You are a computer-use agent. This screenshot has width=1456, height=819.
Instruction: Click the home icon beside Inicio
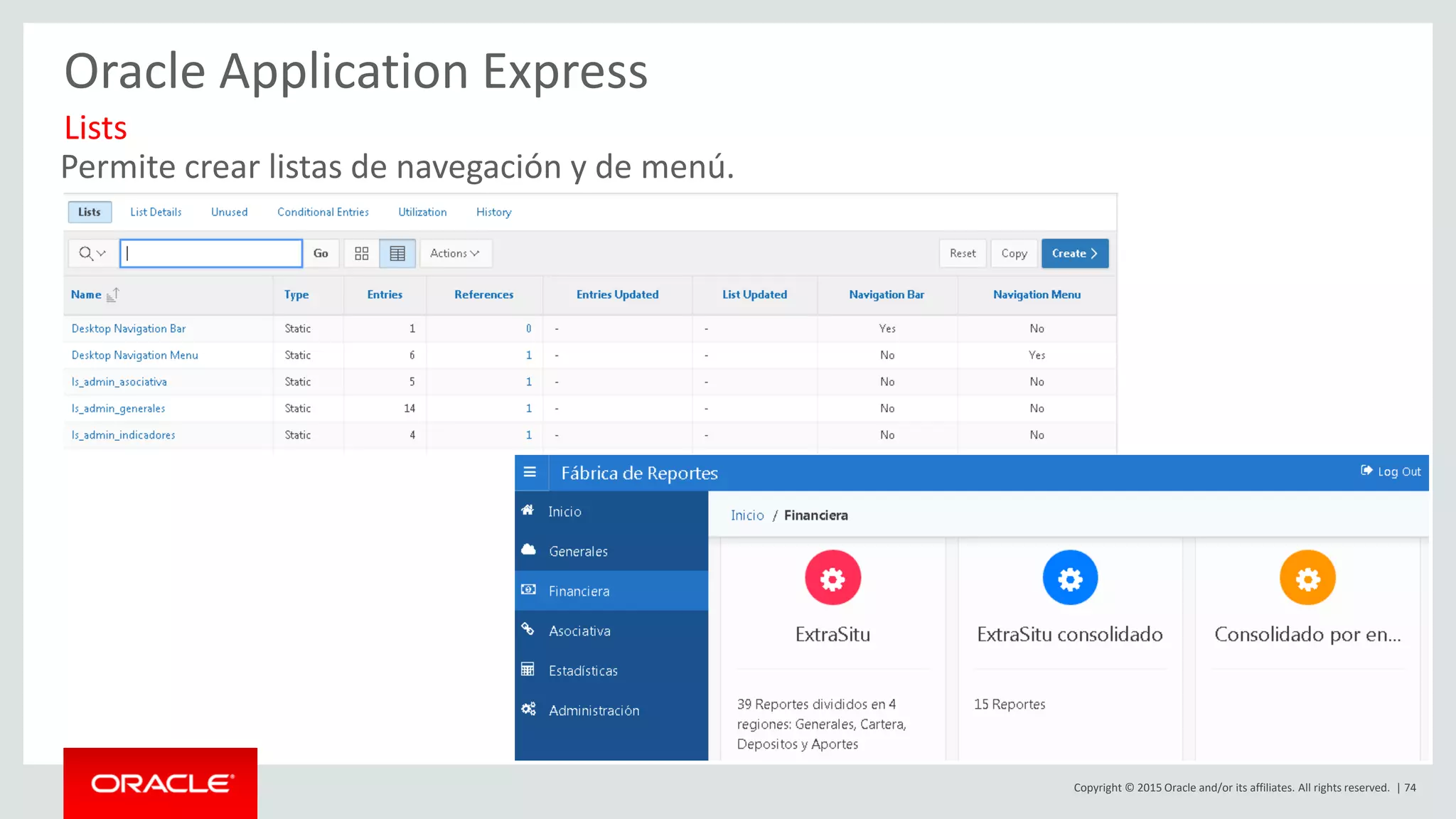pyautogui.click(x=528, y=510)
